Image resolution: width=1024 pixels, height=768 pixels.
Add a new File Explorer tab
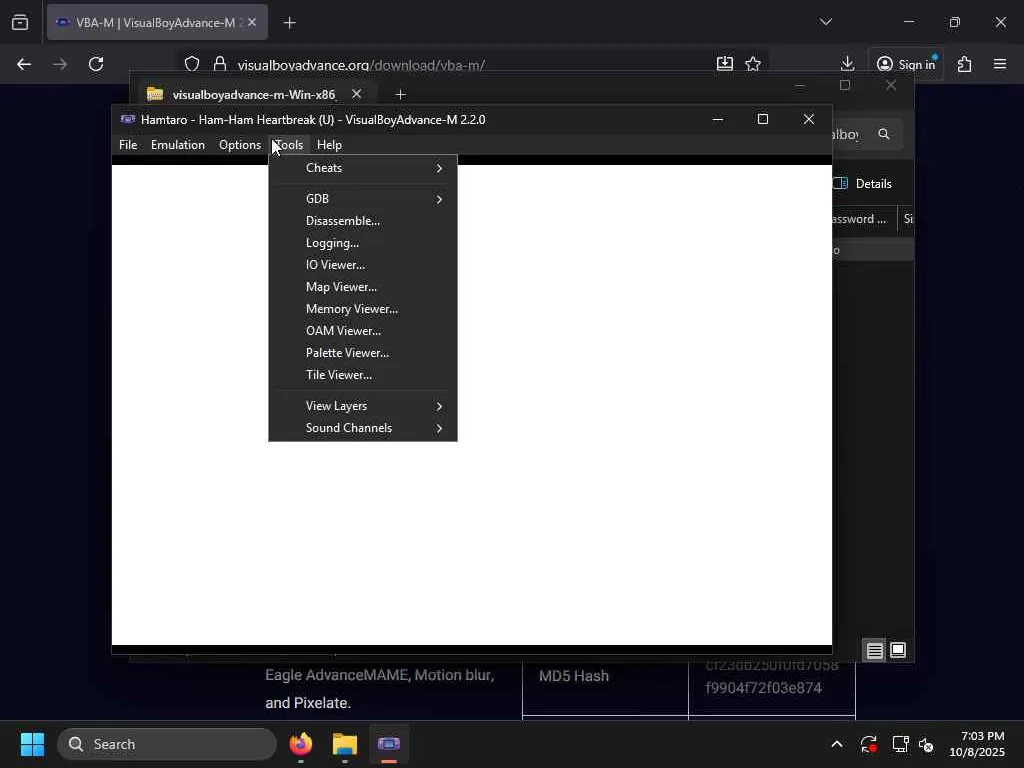click(x=400, y=95)
